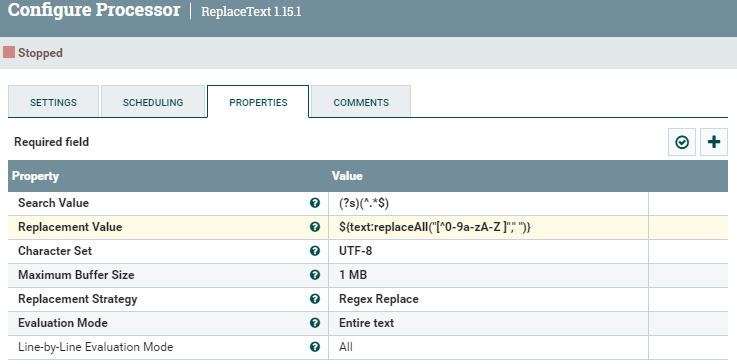Click the Maximum Buffer Size property name
The height and width of the screenshot is (364, 737).
coord(76,275)
